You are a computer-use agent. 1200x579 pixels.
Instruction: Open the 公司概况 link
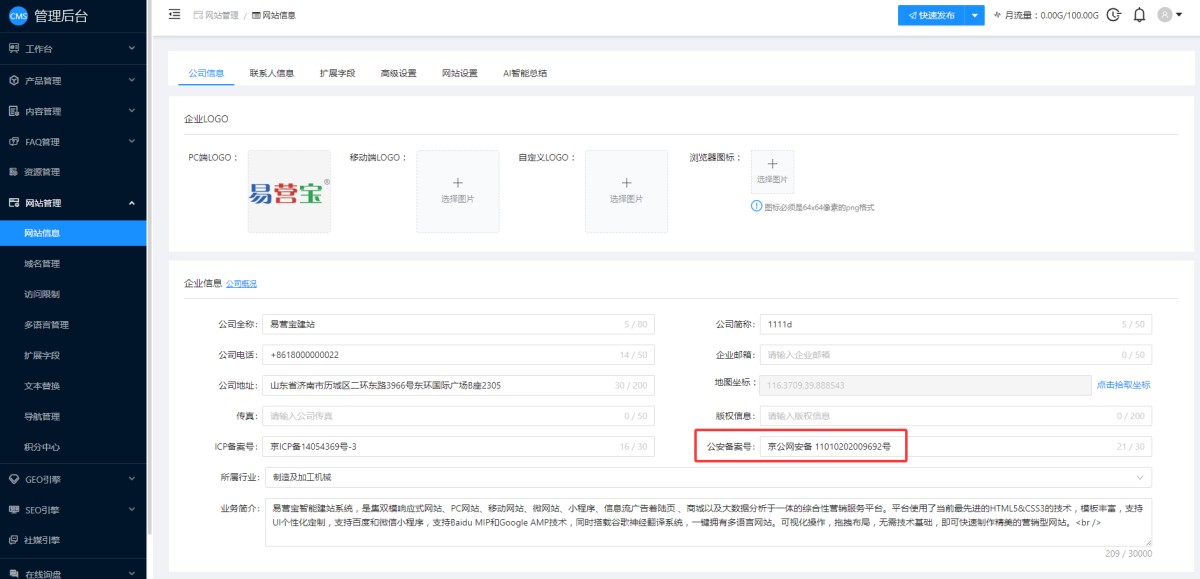pos(241,284)
